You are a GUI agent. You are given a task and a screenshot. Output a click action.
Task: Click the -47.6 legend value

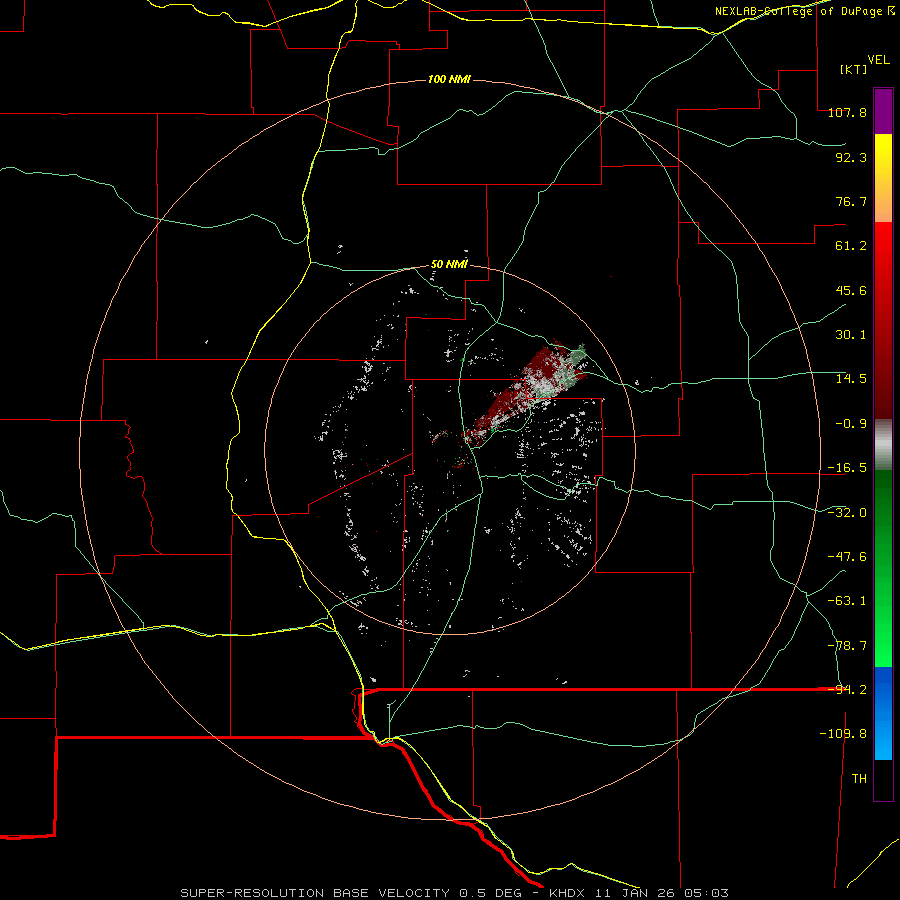(847, 557)
